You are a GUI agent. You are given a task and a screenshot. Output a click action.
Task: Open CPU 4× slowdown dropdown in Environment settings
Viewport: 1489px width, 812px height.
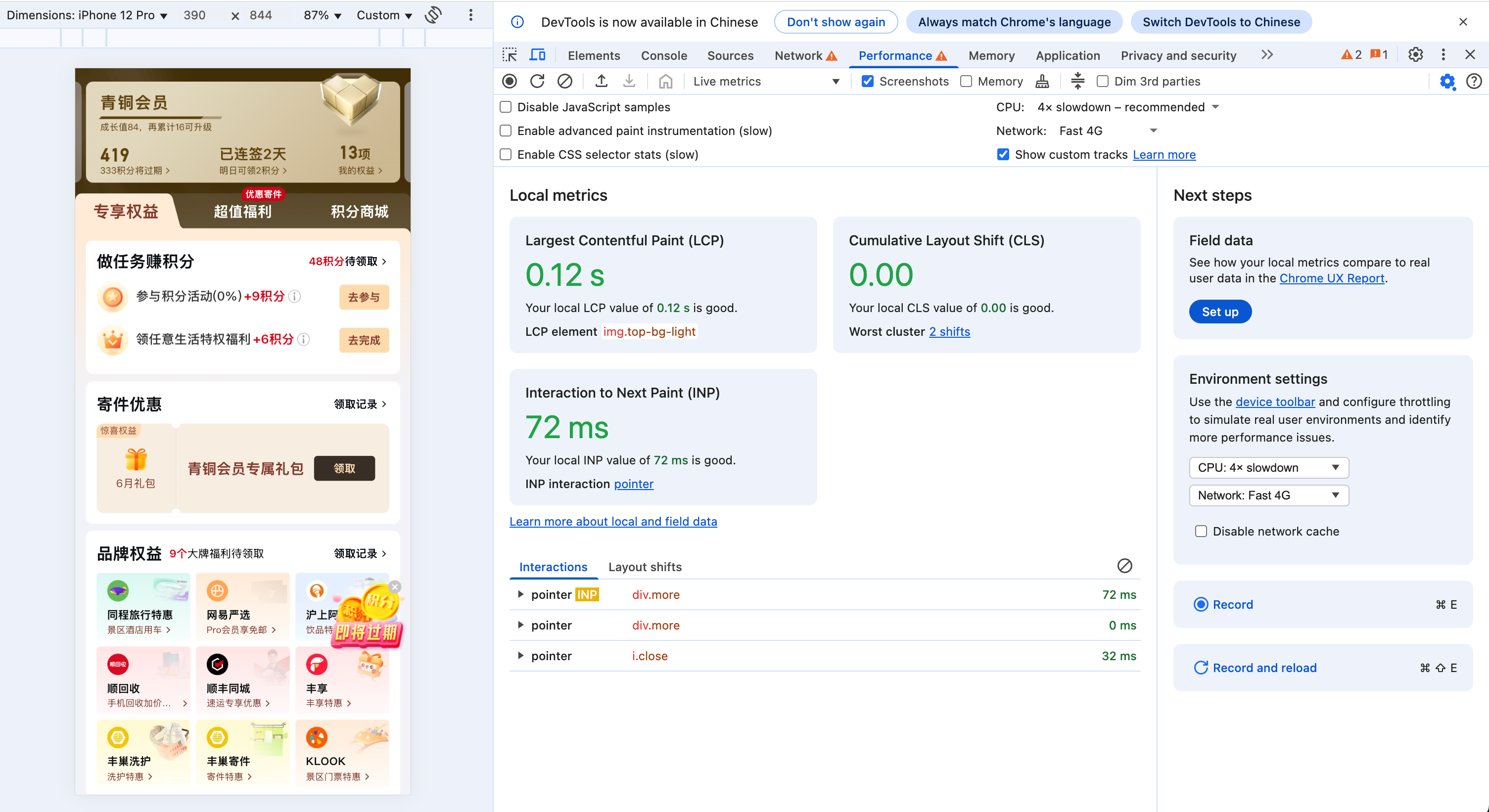(x=1268, y=467)
